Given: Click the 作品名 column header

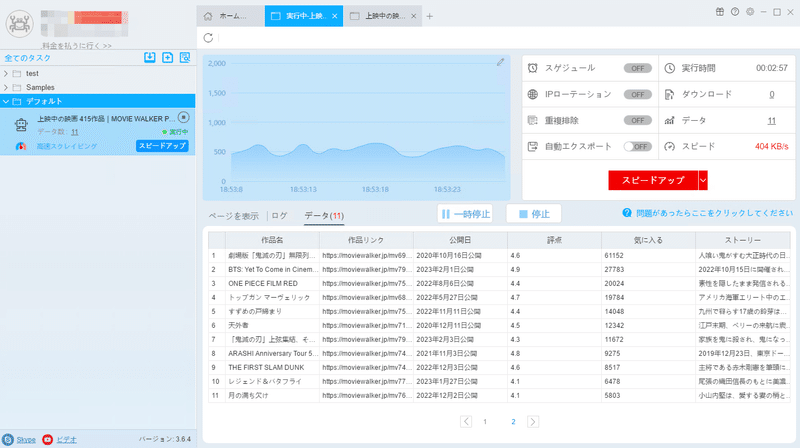Looking at the screenshot, I should (x=272, y=240).
